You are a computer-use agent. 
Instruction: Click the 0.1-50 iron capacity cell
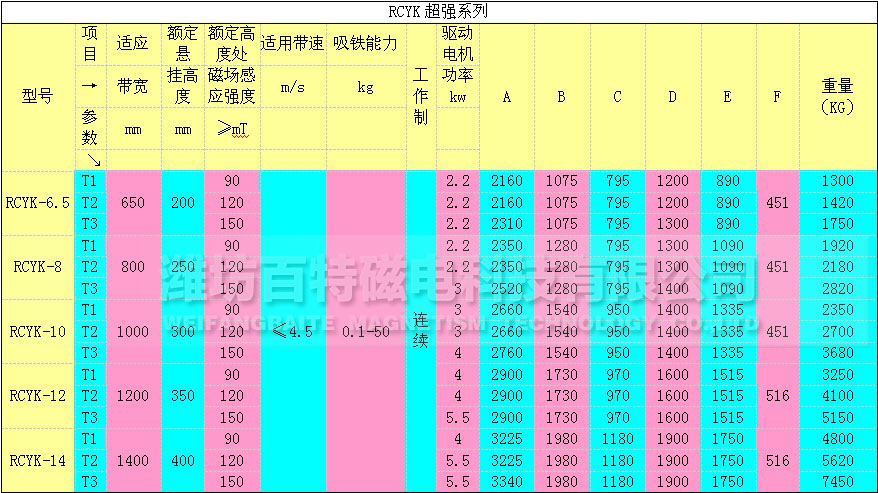click(365, 331)
